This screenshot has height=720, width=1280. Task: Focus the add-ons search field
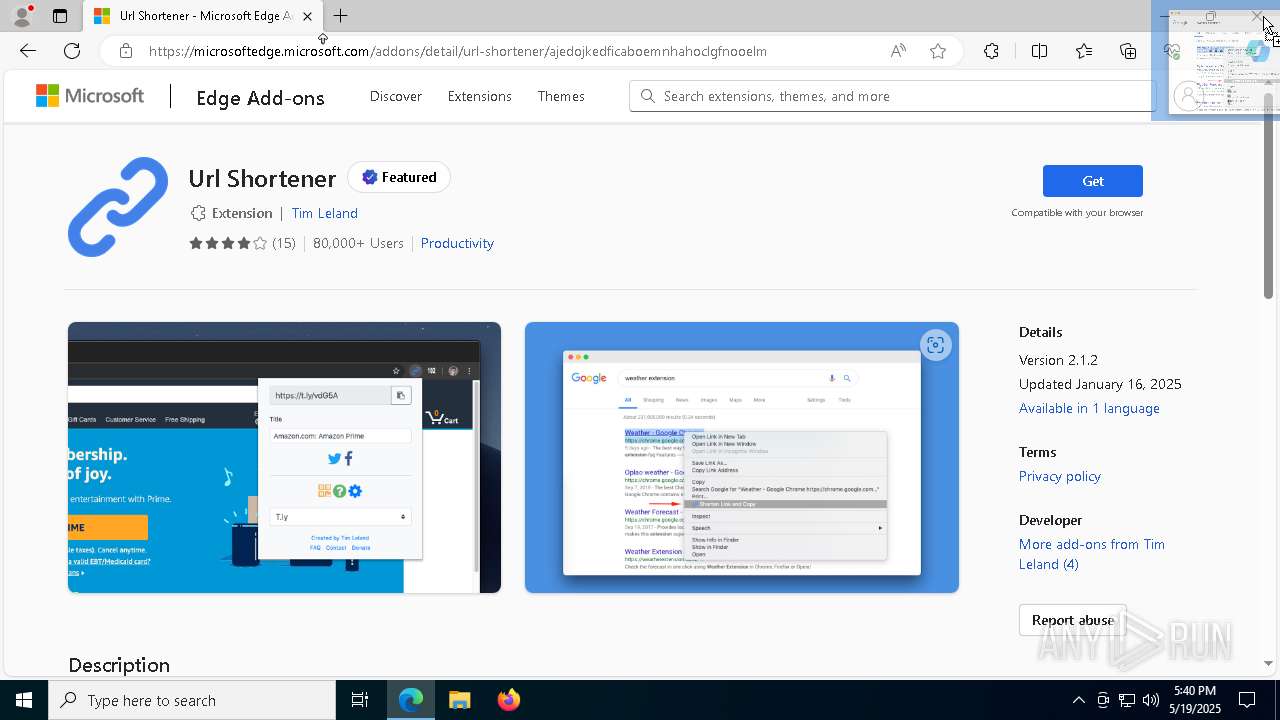point(892,96)
